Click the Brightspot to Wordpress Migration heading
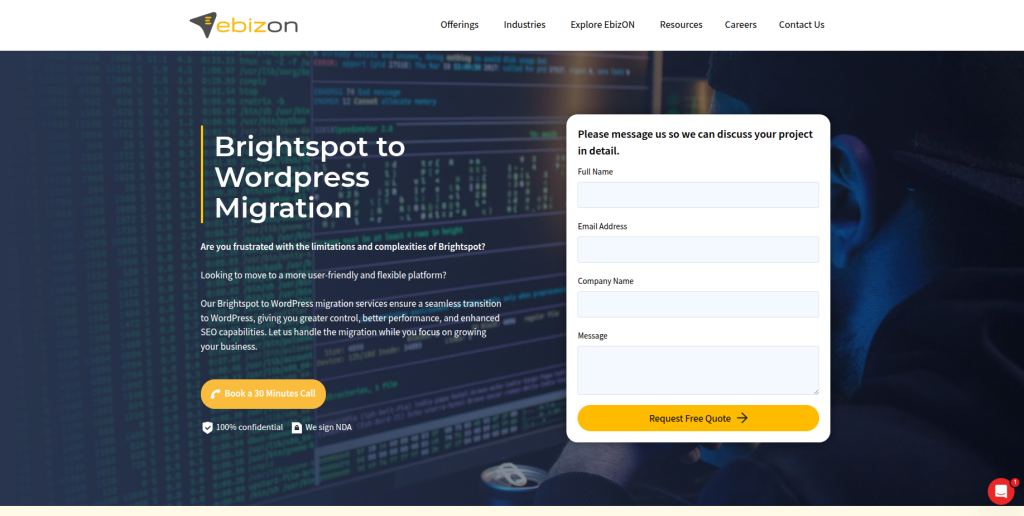This screenshot has width=1024, height=516. click(310, 177)
